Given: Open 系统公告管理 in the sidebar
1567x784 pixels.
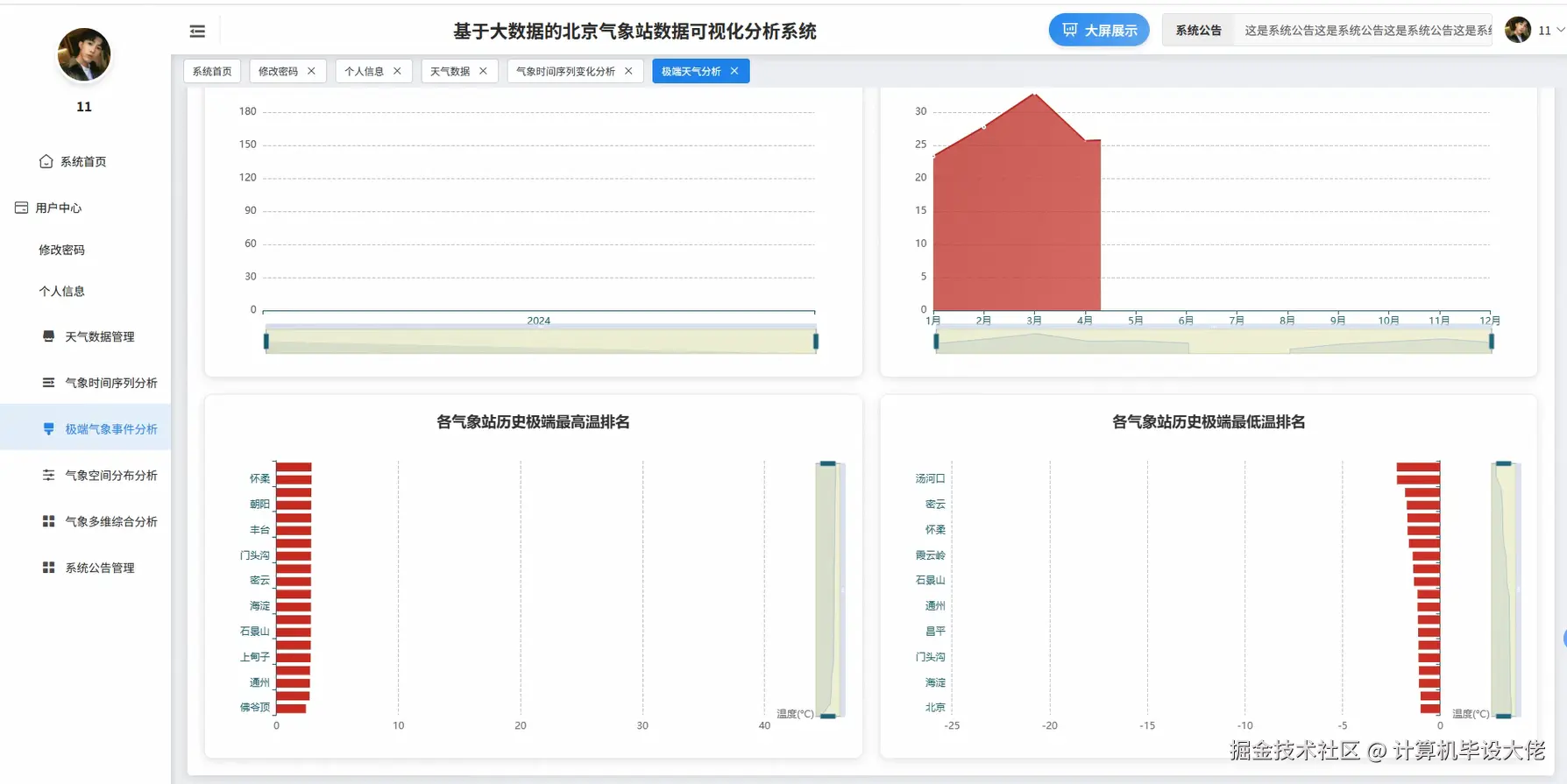Looking at the screenshot, I should click(99, 569).
